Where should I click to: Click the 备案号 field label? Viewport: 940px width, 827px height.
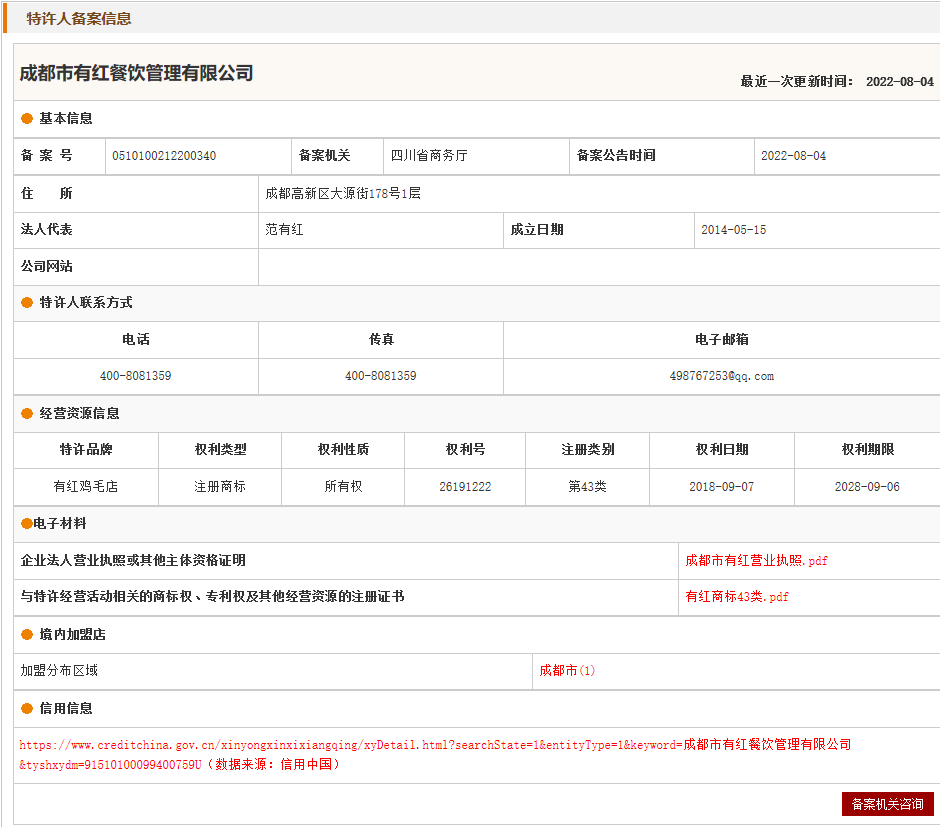(x=47, y=156)
